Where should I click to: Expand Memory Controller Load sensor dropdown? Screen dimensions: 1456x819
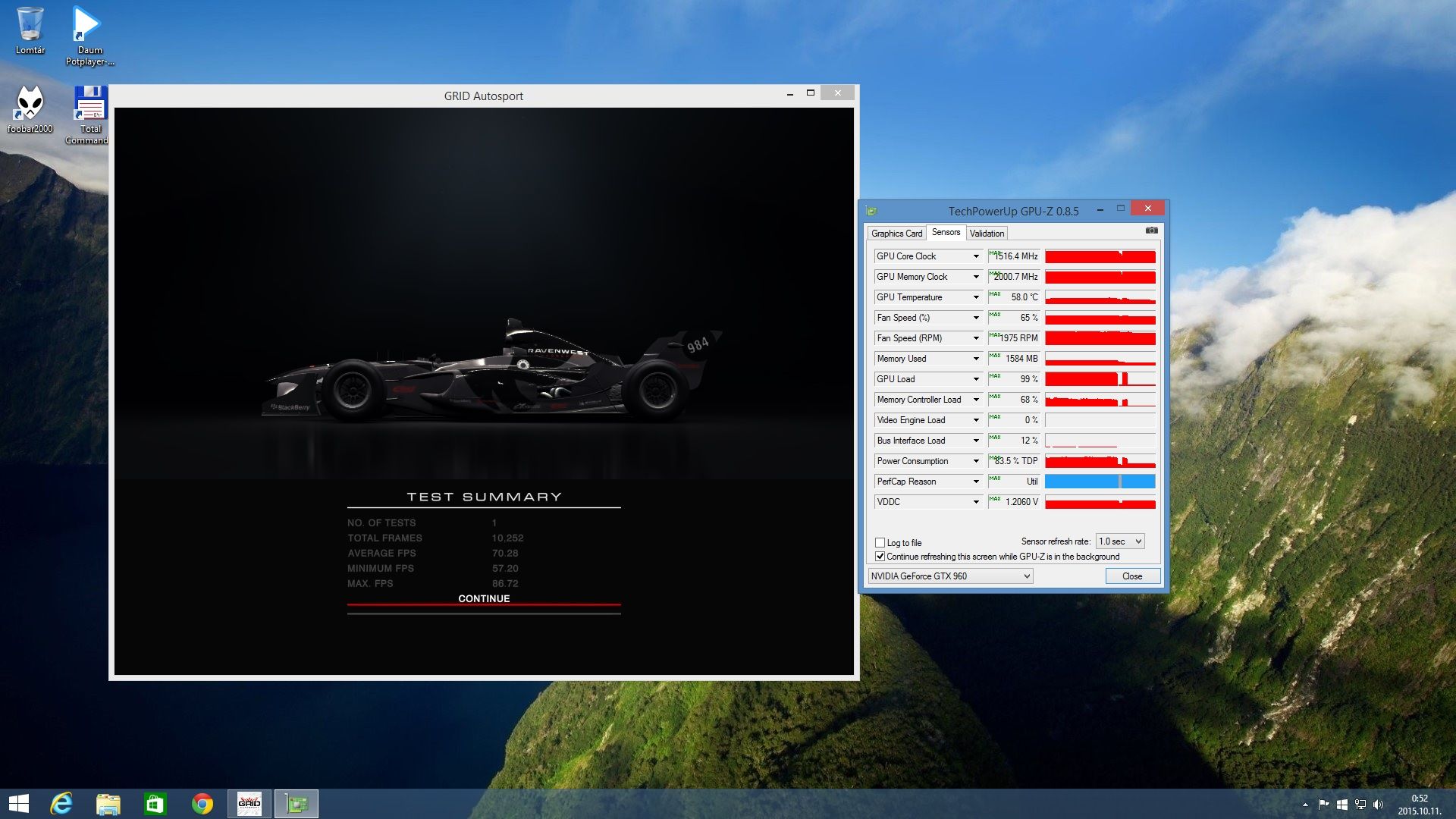coord(976,400)
